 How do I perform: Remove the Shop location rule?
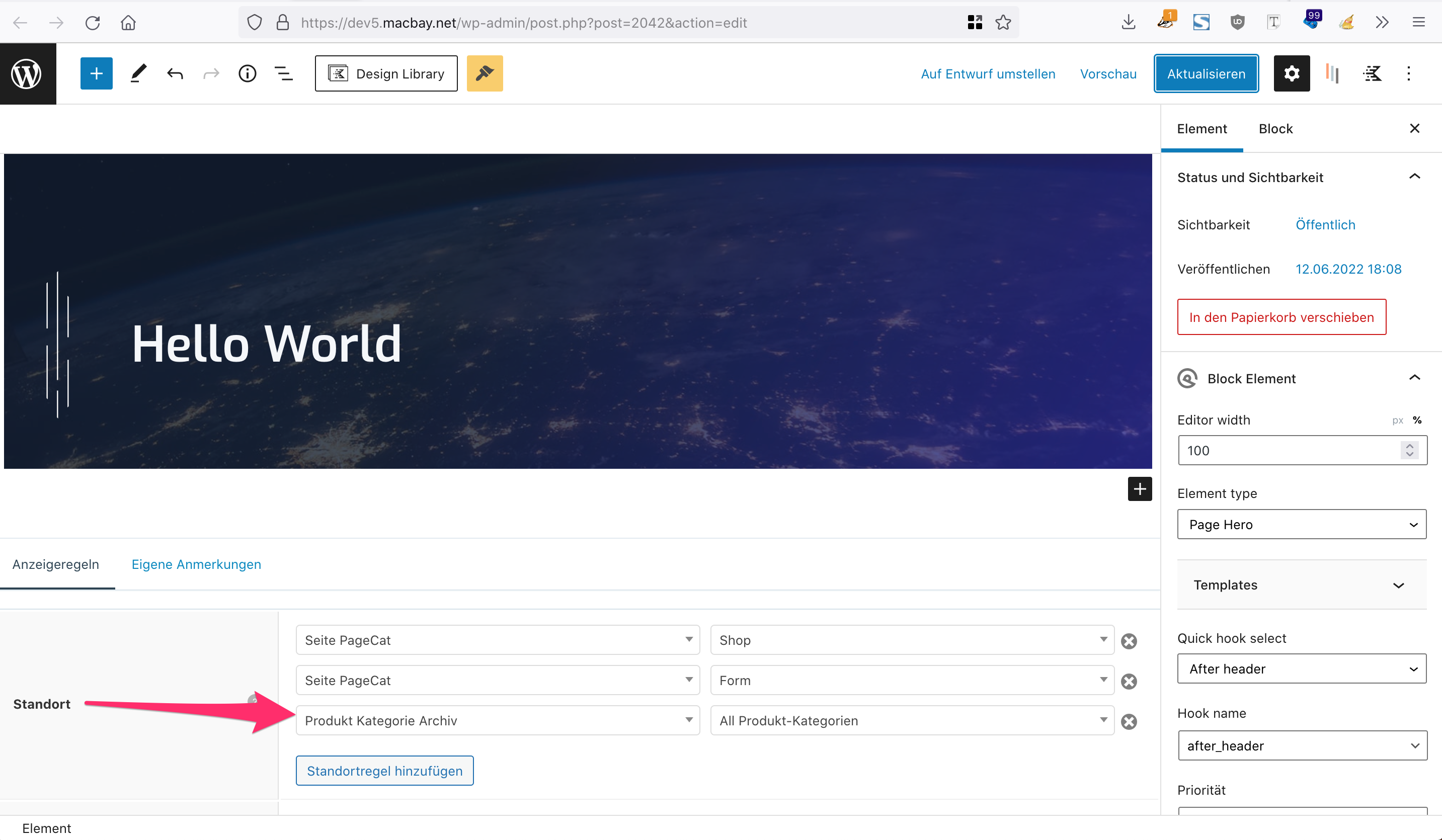point(1129,641)
